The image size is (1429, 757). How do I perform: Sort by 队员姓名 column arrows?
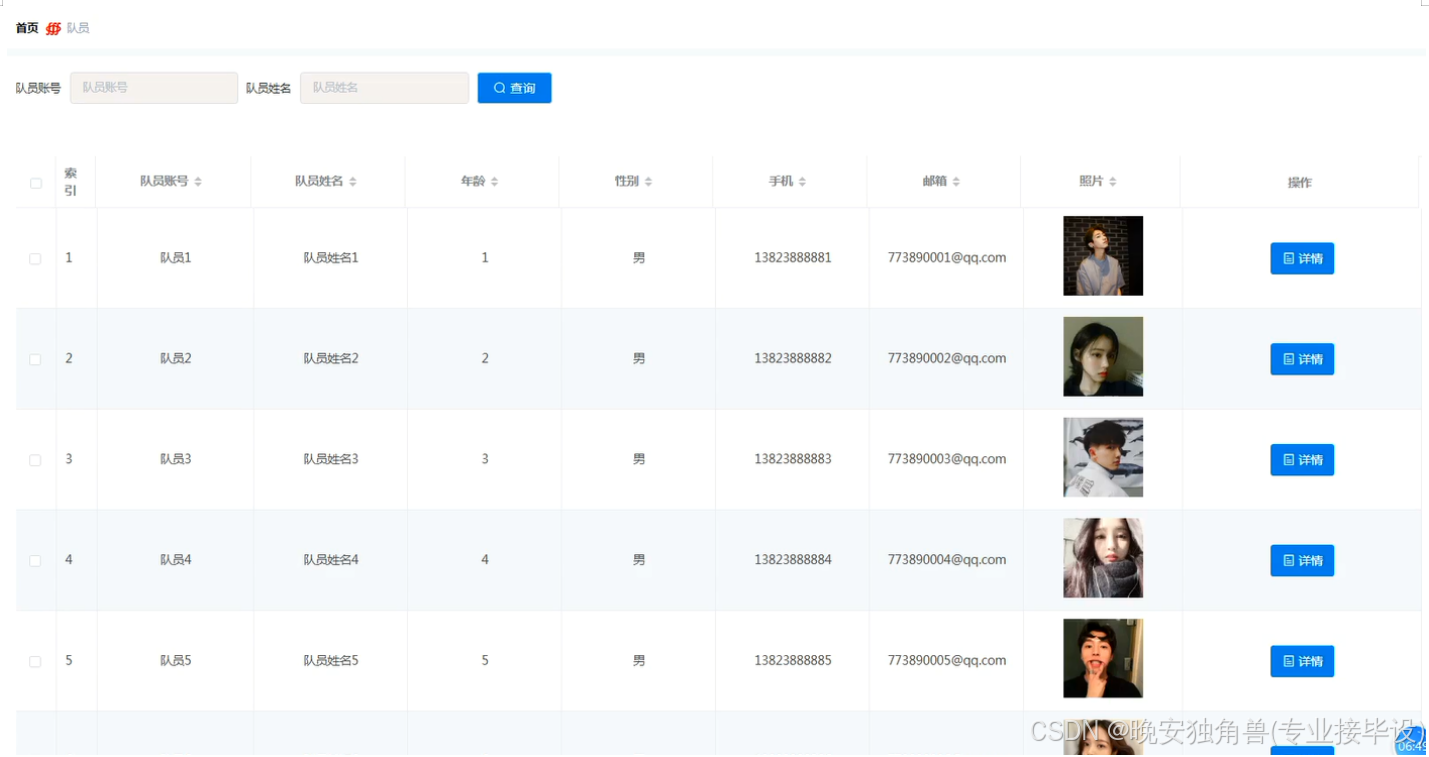pos(353,182)
